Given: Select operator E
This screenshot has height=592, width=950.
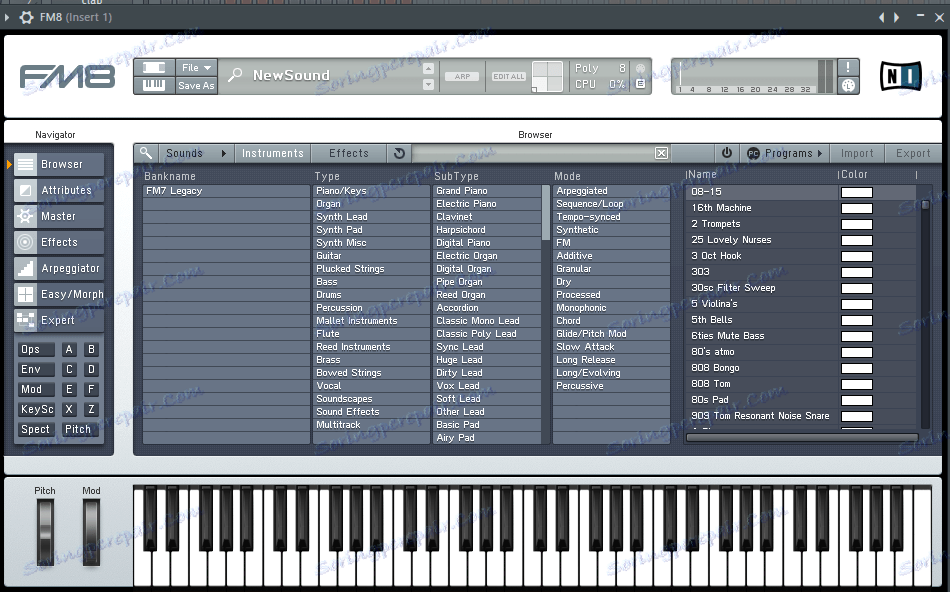Looking at the screenshot, I should point(69,390).
